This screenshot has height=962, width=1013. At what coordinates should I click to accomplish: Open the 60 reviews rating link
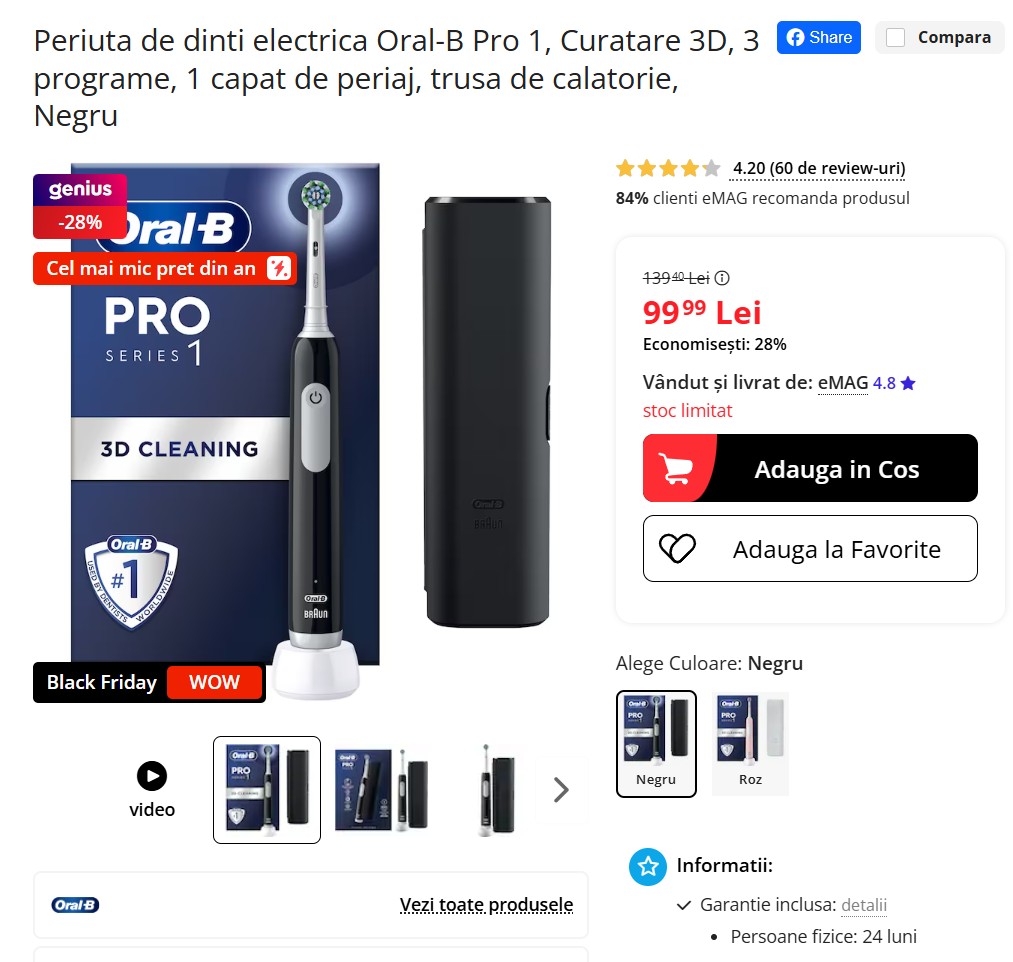819,169
